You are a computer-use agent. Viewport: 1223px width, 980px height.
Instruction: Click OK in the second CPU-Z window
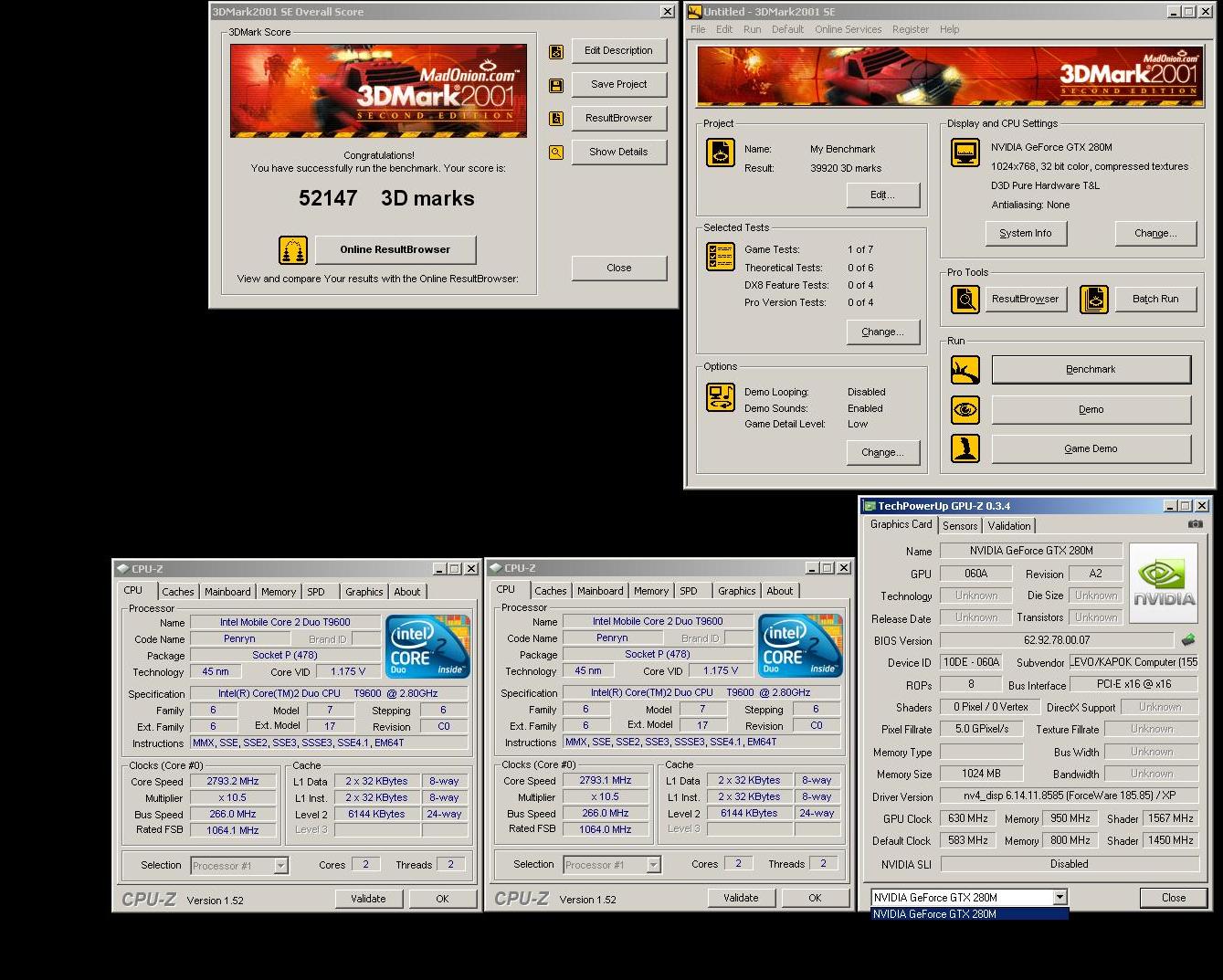[815, 898]
